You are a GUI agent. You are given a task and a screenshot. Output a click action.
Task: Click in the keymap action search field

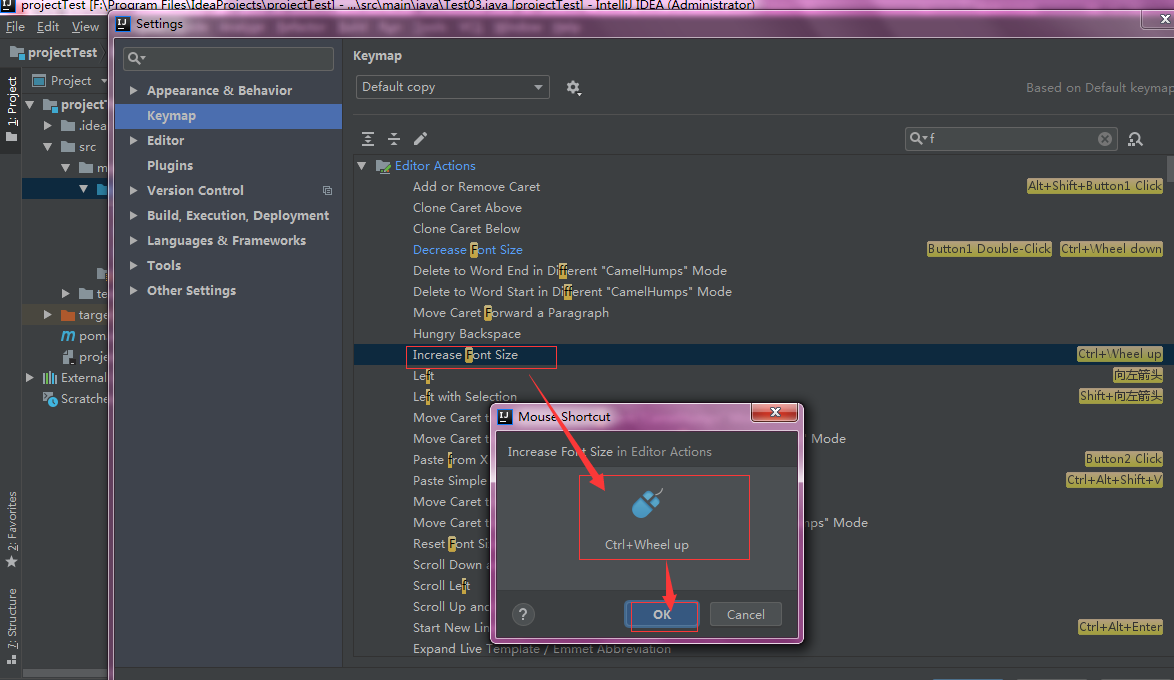pos(1011,139)
